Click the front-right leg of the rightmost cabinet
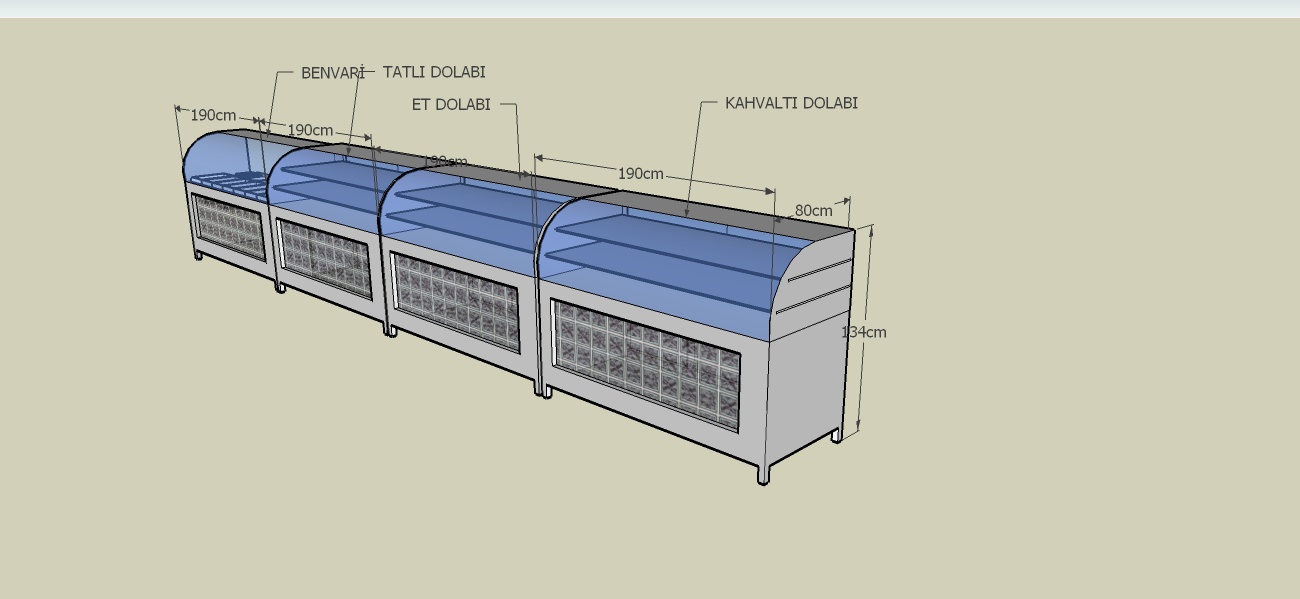Viewport: 1300px width, 599px height. 763,474
